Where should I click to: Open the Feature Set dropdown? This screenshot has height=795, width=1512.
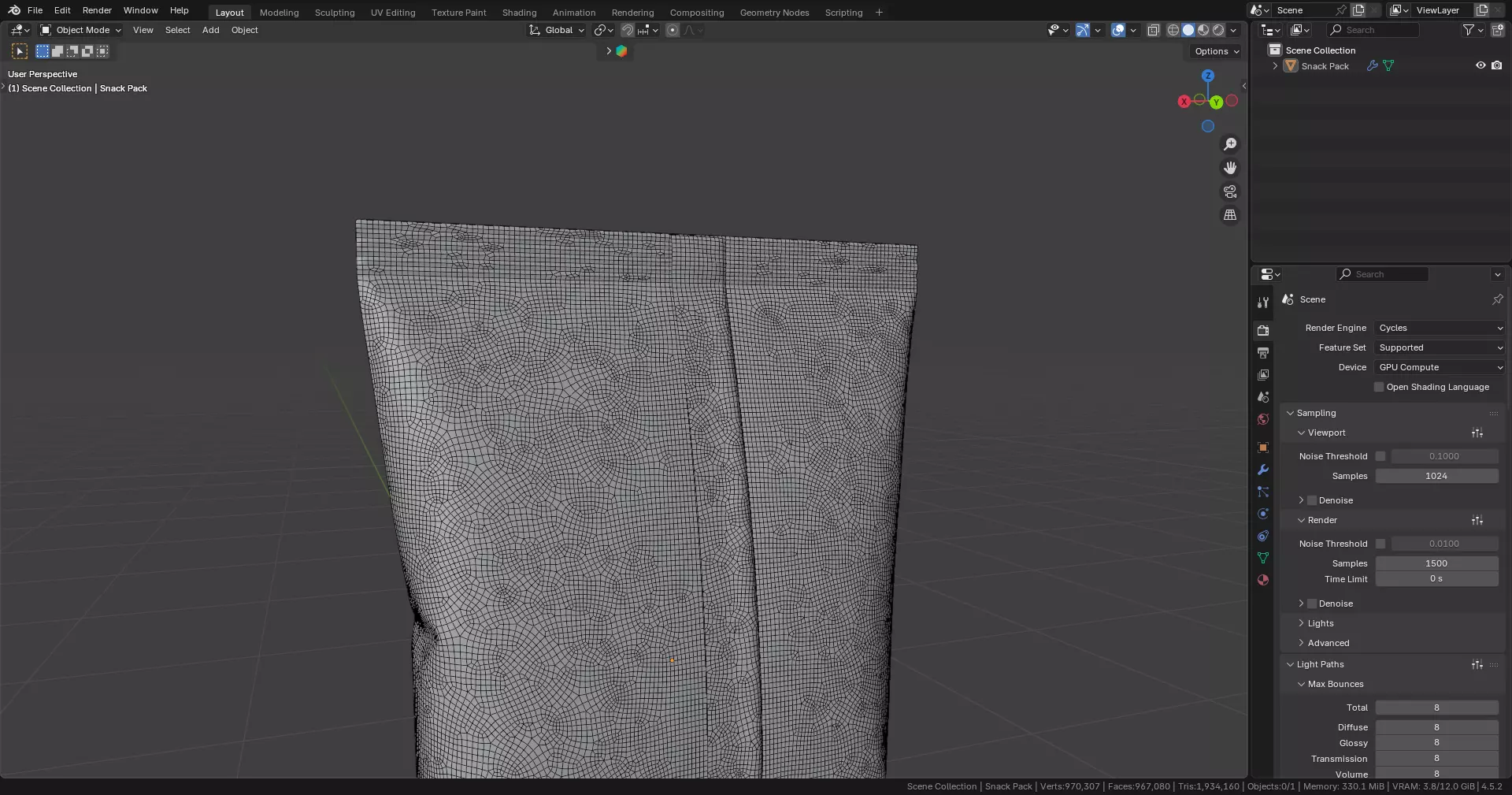pos(1440,347)
